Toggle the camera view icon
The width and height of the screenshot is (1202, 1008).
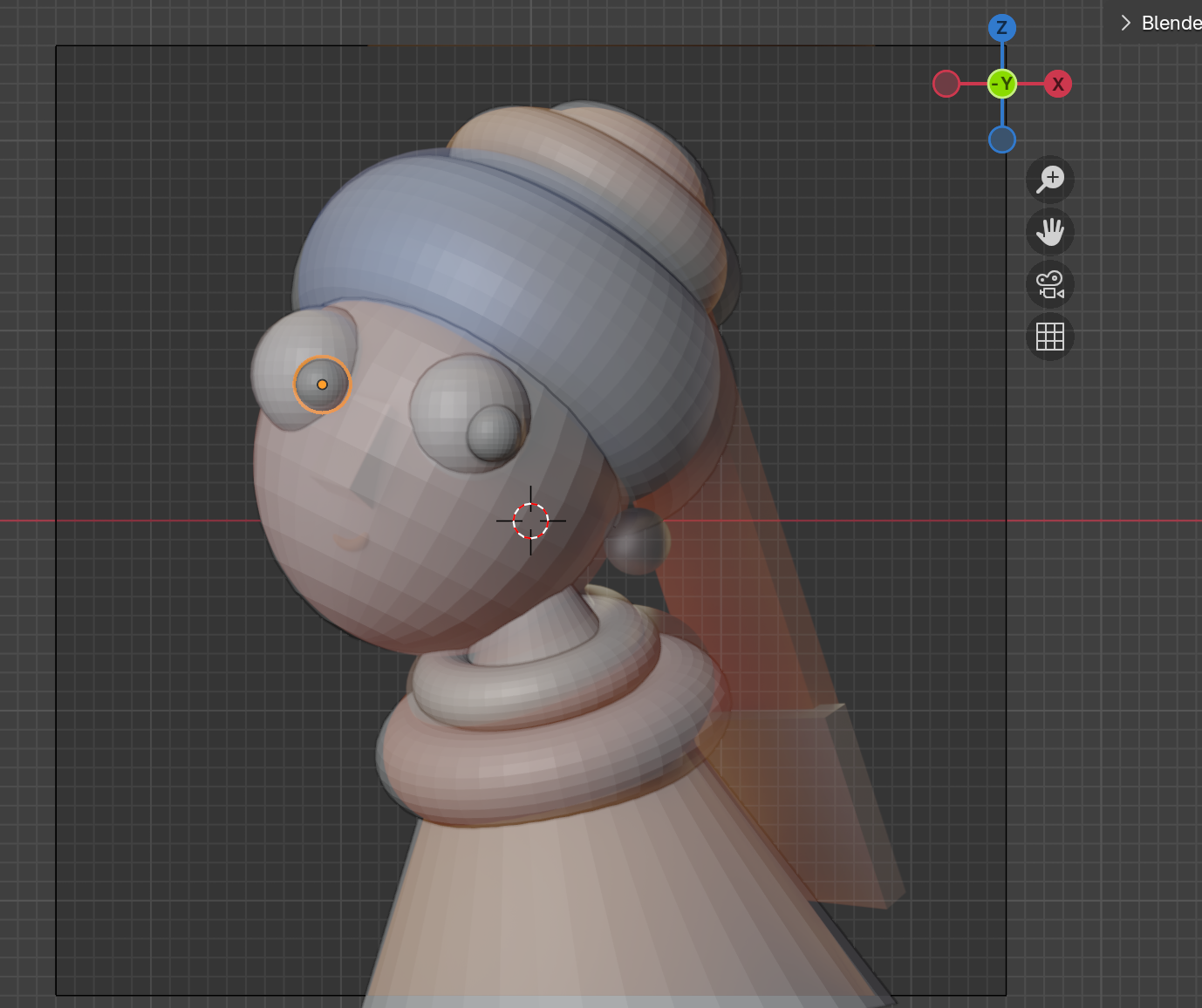(x=1050, y=284)
